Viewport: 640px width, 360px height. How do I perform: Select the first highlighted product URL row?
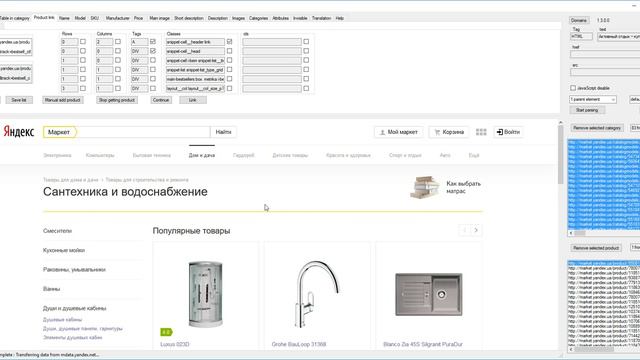pyautogui.click(x=604, y=263)
